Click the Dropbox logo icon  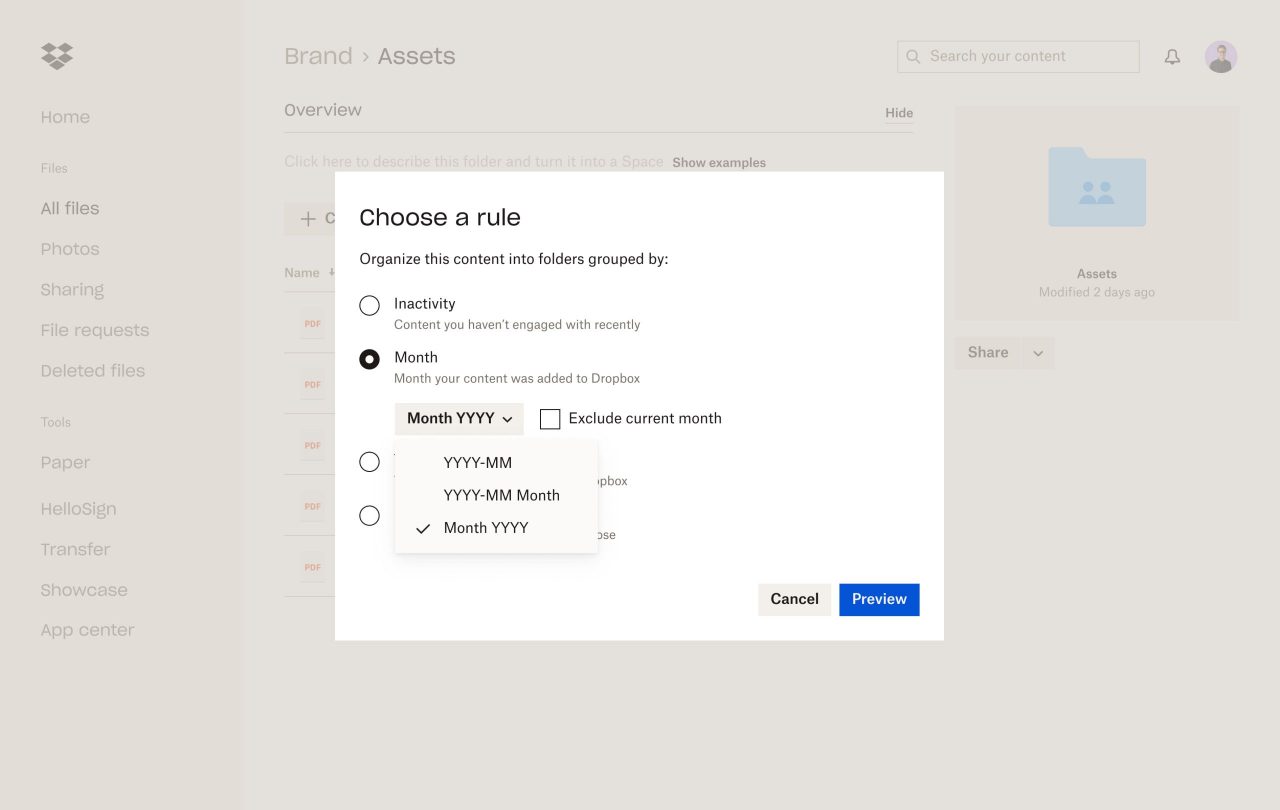(x=56, y=56)
